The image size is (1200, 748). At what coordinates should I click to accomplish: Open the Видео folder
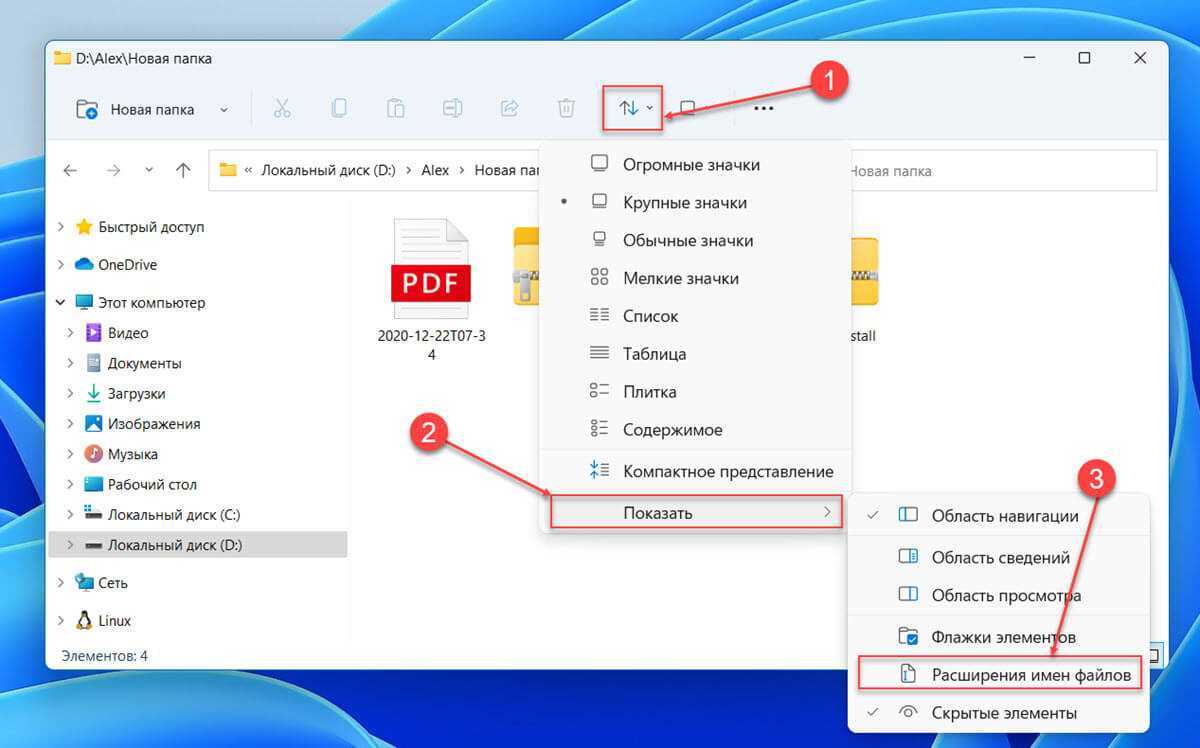coord(128,333)
